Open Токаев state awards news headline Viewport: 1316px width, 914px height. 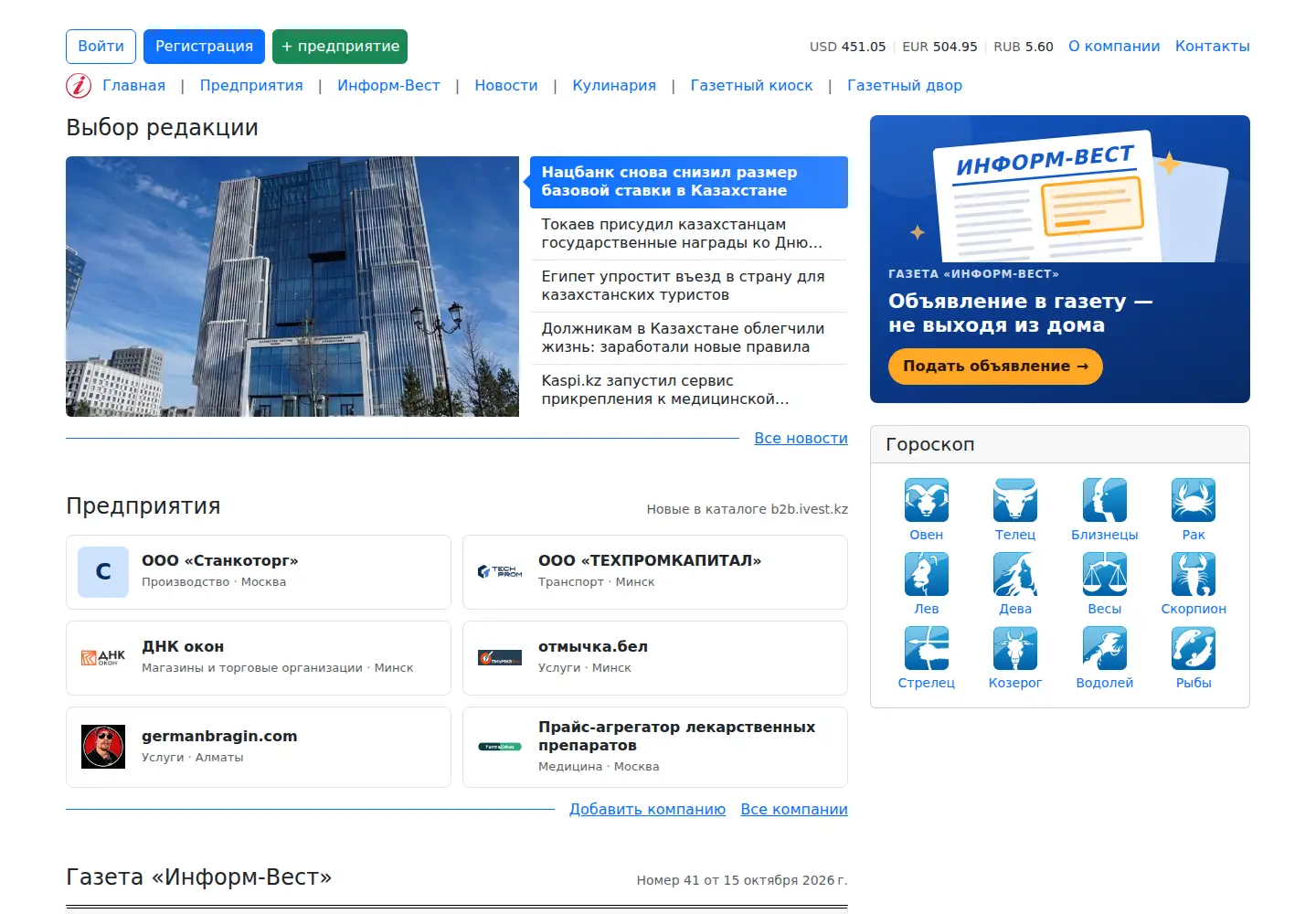pyautogui.click(x=689, y=234)
